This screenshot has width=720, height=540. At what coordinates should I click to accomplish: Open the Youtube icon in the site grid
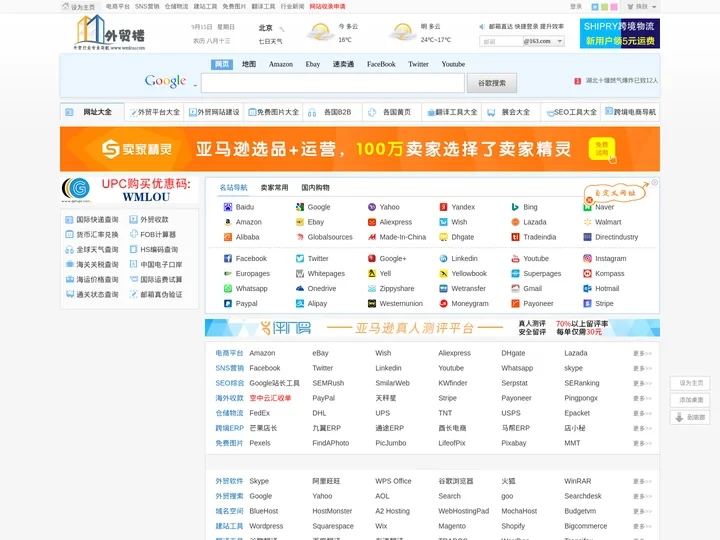point(515,259)
